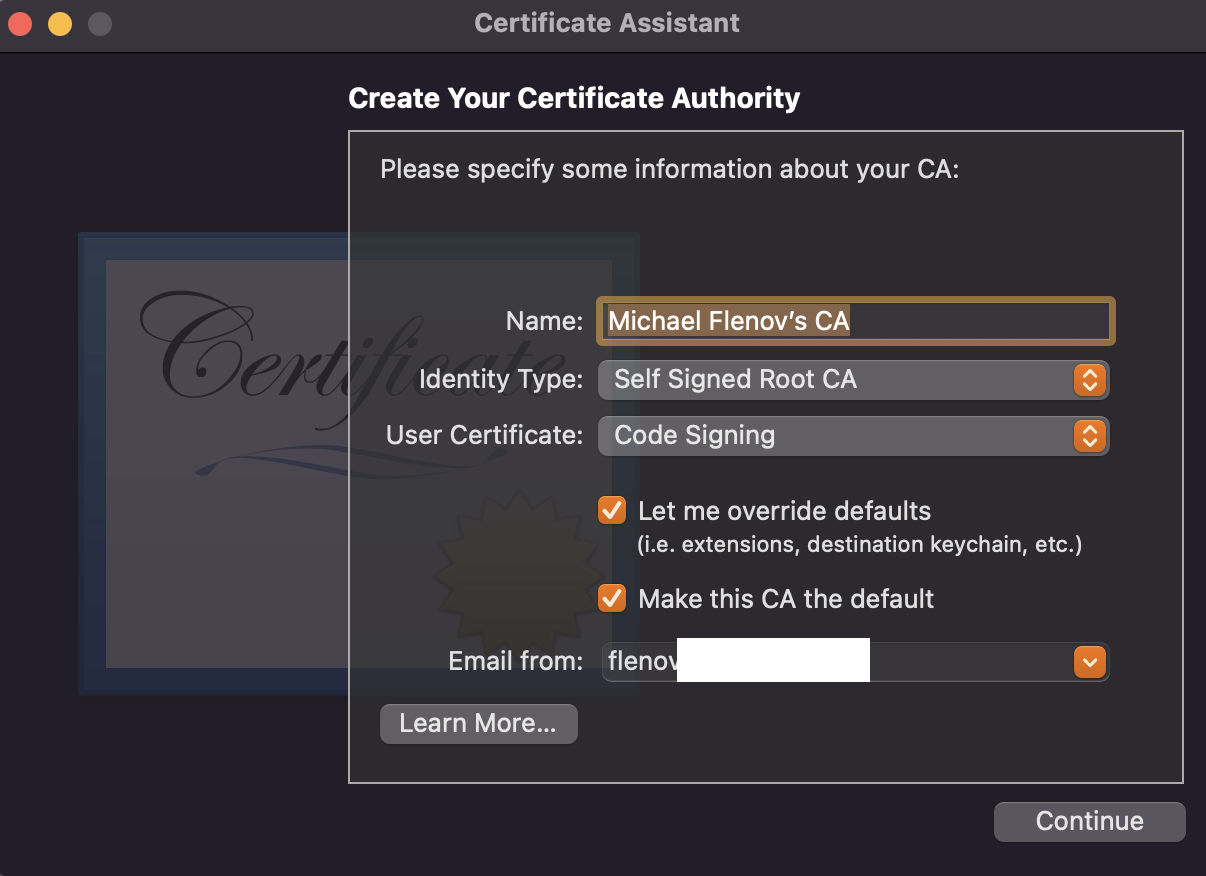Click the Email from text field
The image size is (1206, 876).
837,661
